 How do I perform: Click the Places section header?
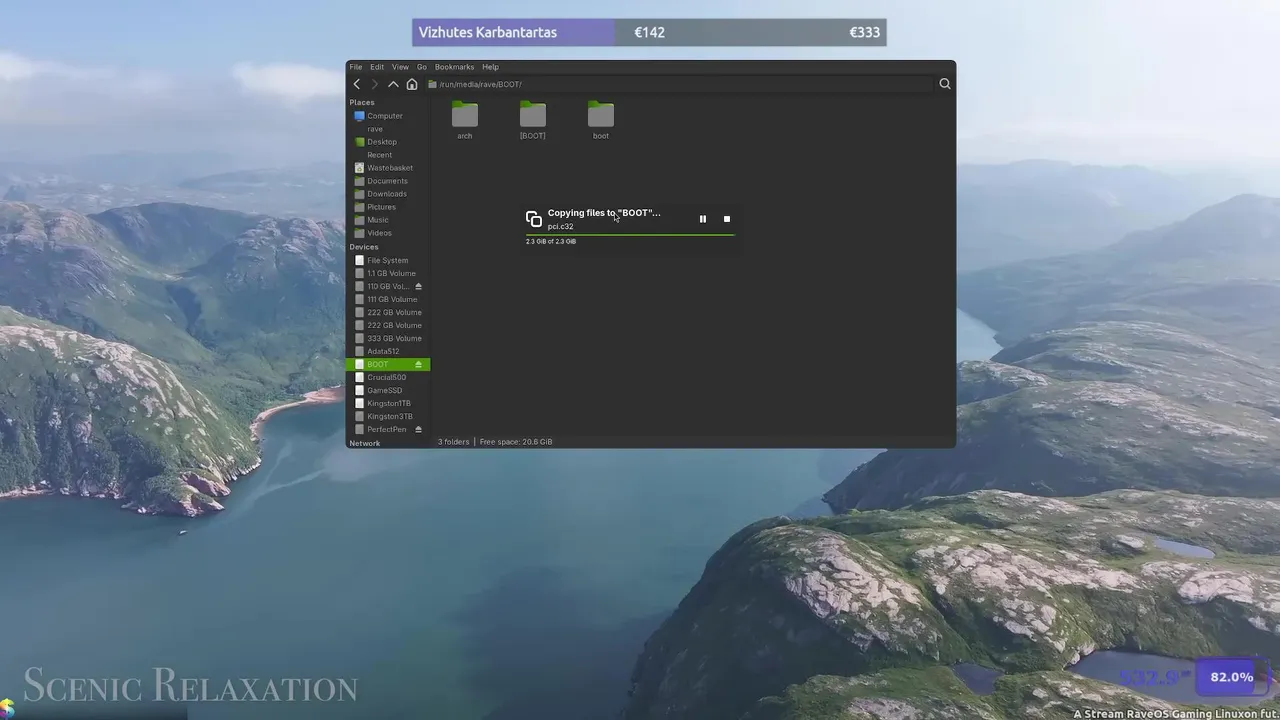[362, 102]
